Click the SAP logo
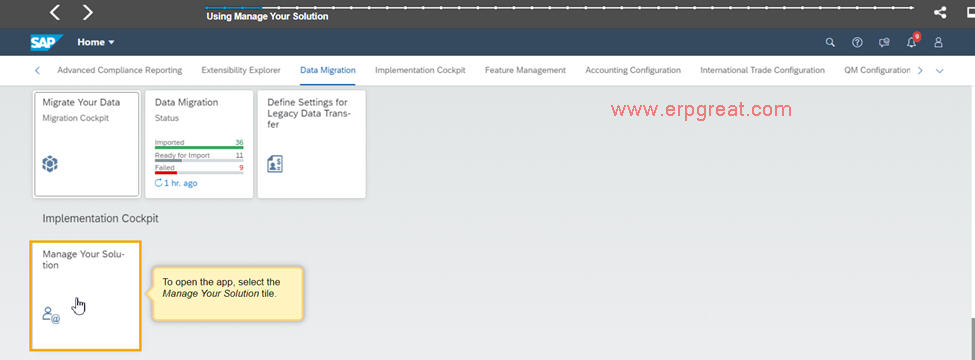This screenshot has width=975, height=360. click(x=46, y=42)
